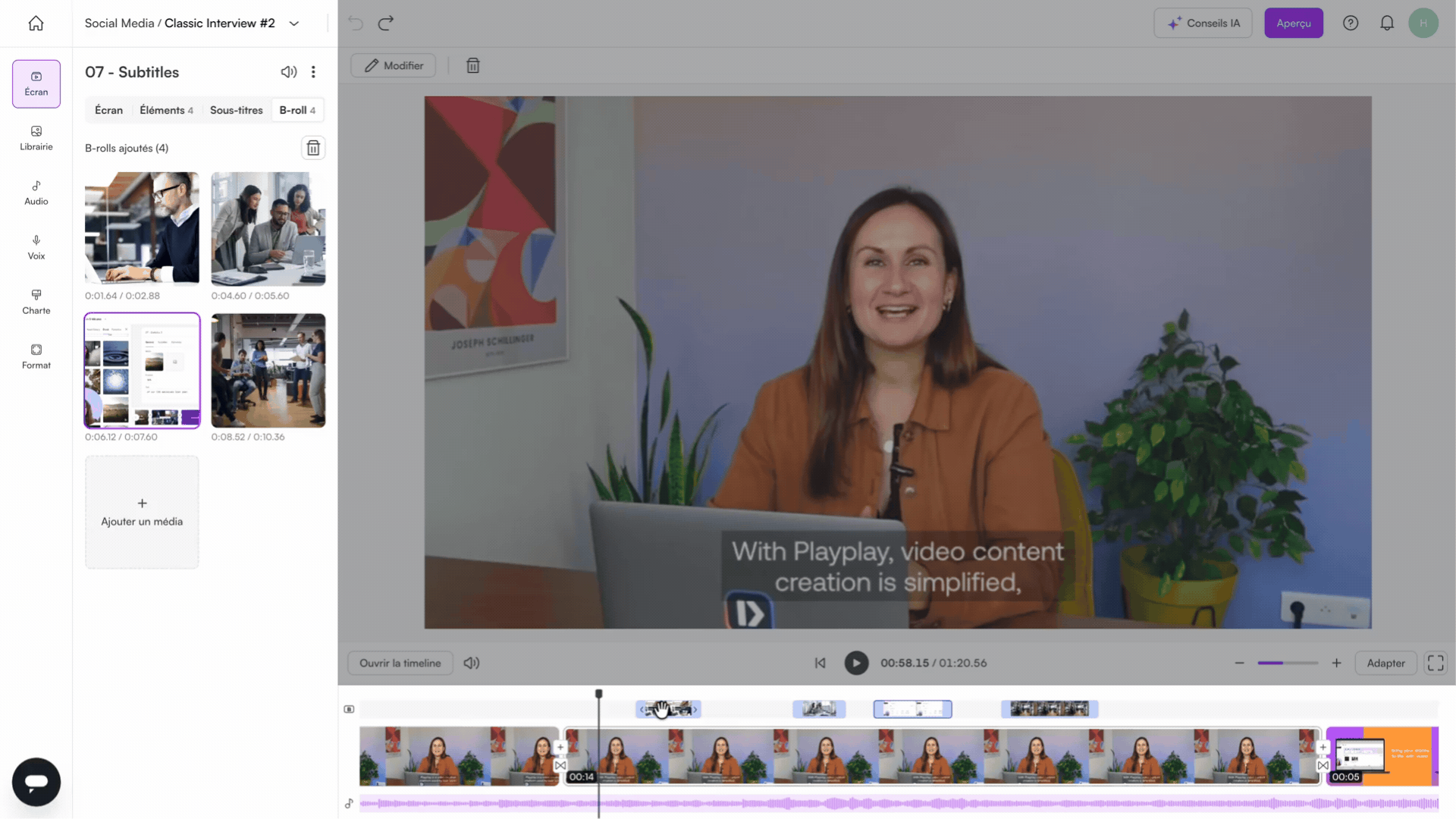Open the Voix sidebar panel

click(x=36, y=247)
